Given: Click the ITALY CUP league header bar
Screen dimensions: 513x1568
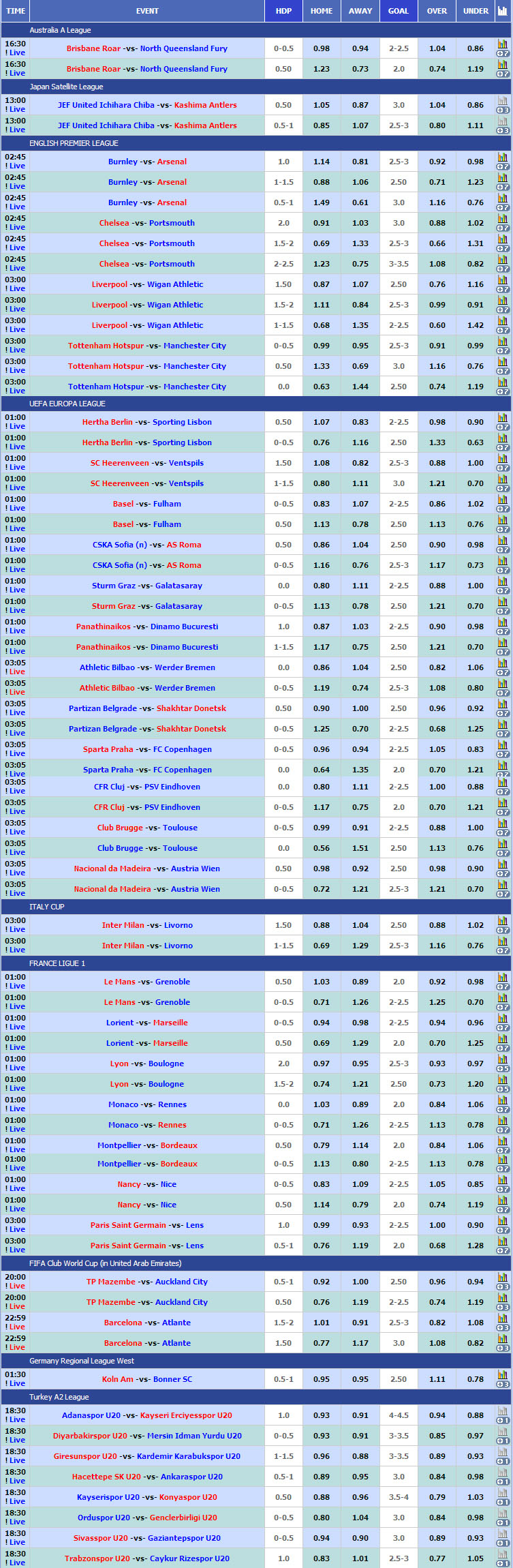Looking at the screenshot, I should [x=256, y=907].
